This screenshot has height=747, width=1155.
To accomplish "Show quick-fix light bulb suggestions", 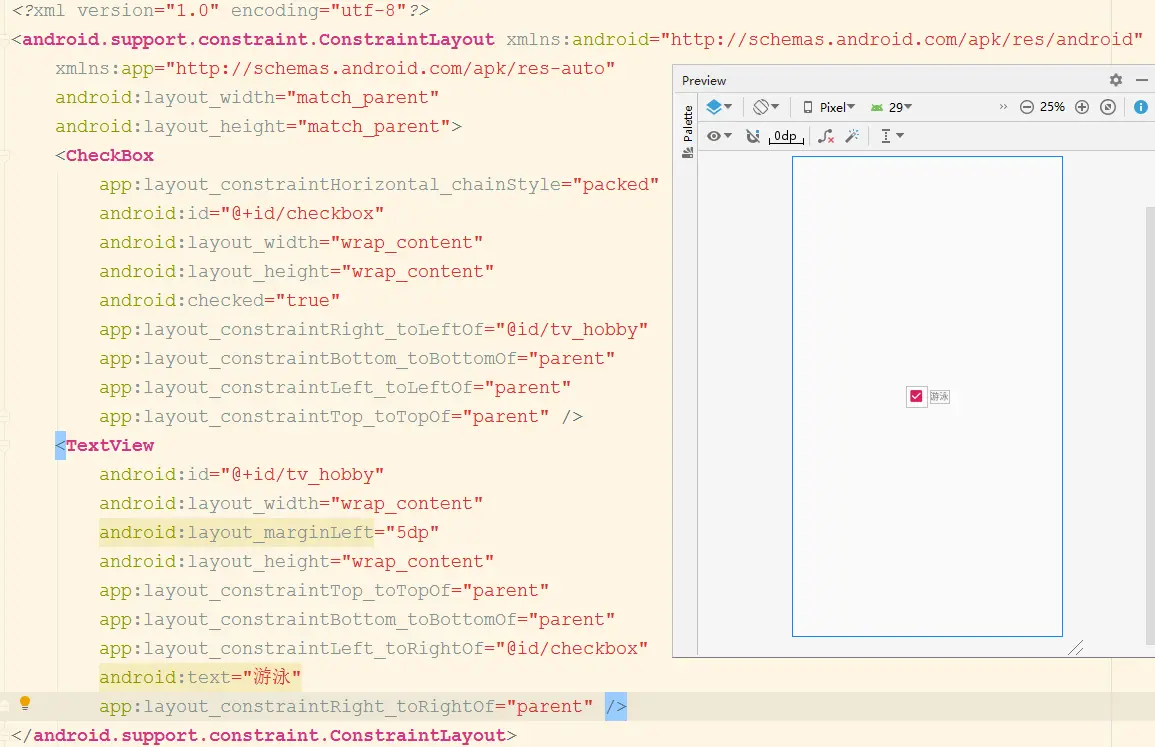I will (x=25, y=703).
